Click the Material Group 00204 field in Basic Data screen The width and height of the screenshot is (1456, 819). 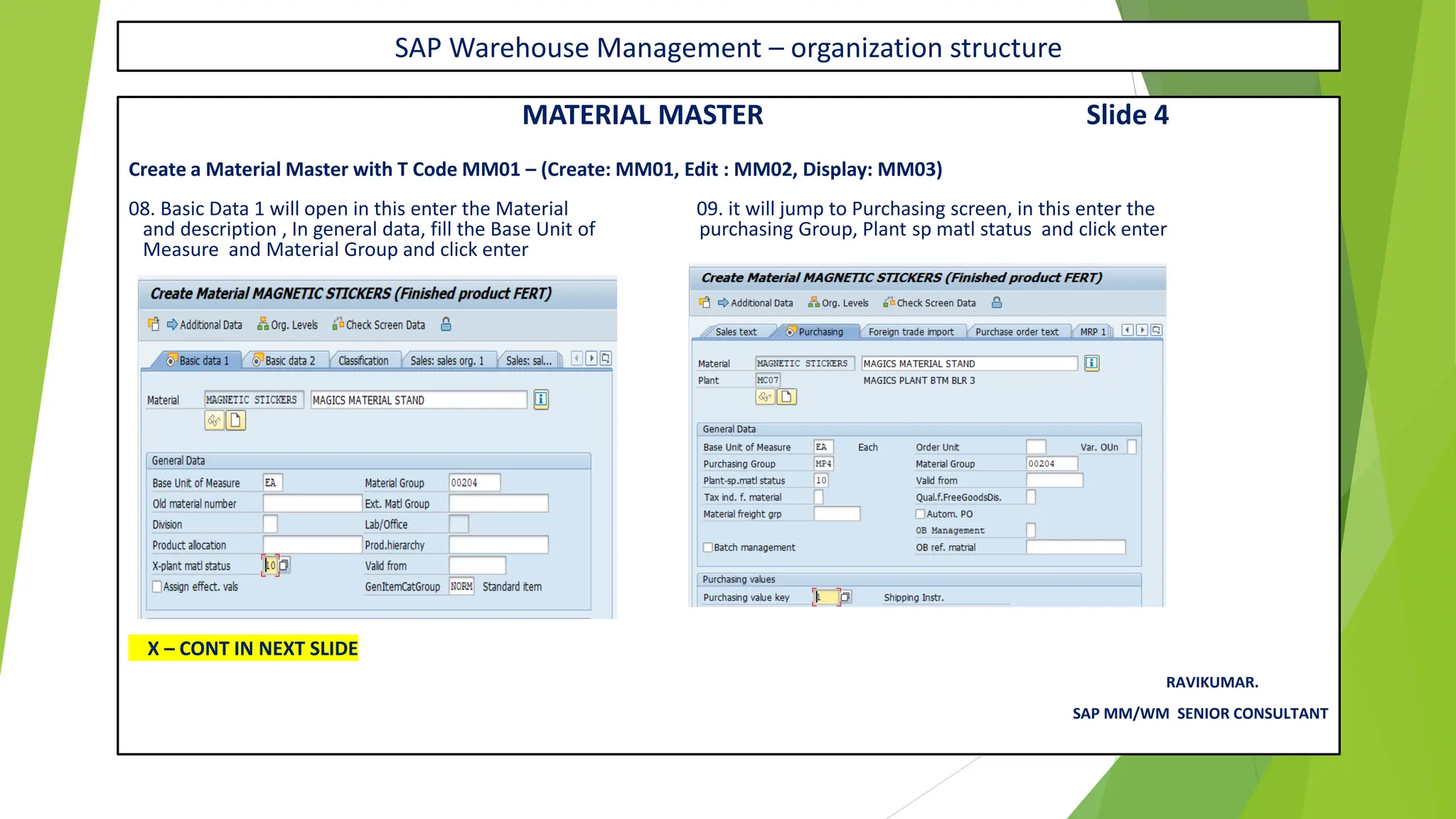pos(475,483)
